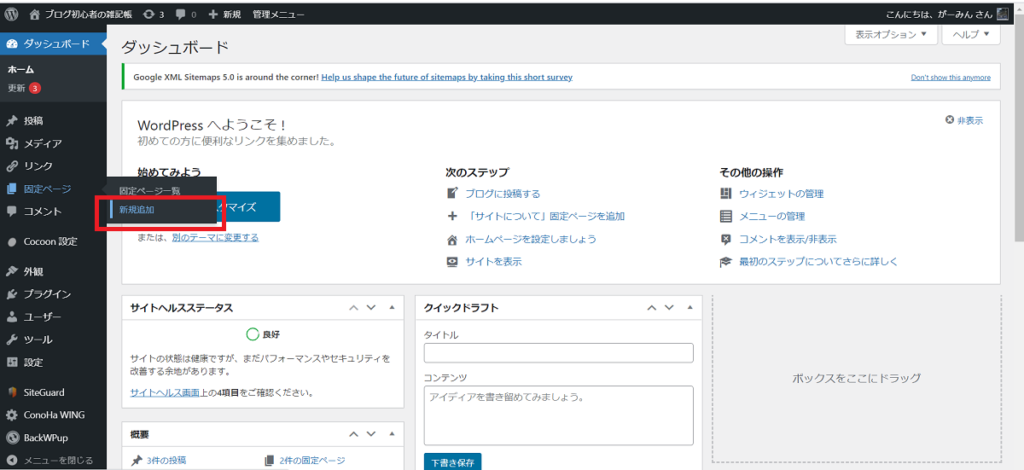Screen dimensions: 1024x470
Task: Open 最初のステップについてさらに詳しく link
Action: tap(818, 262)
